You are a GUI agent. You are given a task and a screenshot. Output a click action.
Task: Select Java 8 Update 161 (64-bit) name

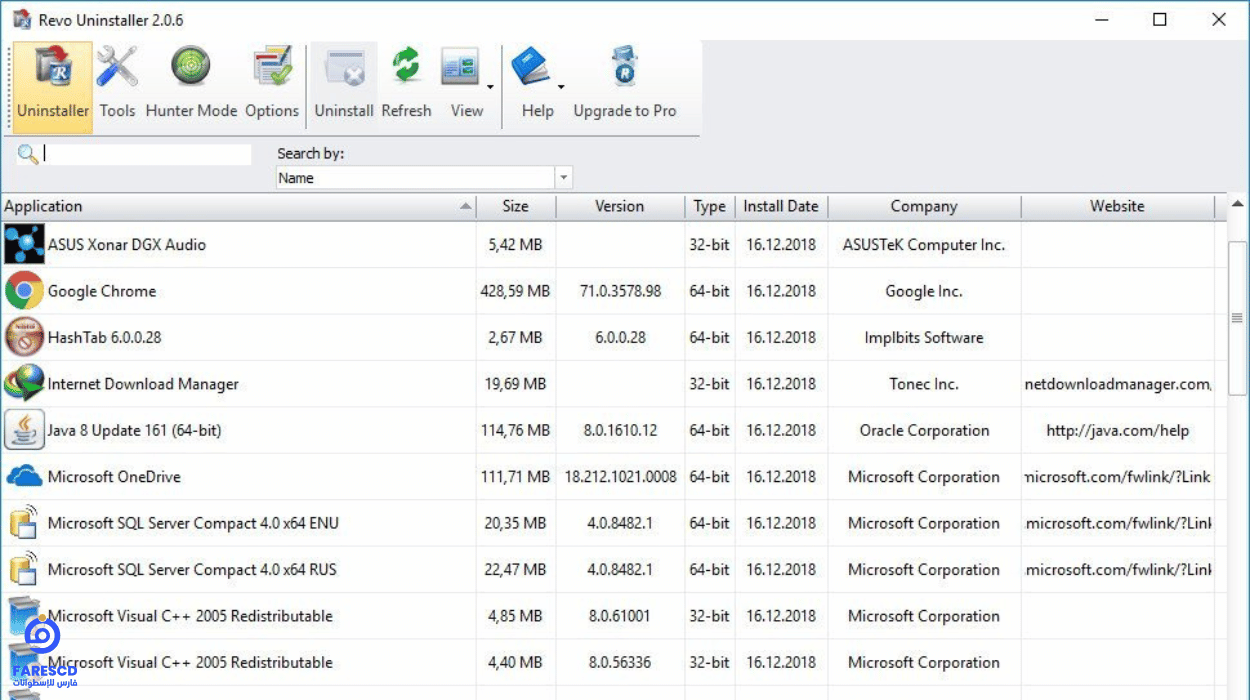click(135, 431)
